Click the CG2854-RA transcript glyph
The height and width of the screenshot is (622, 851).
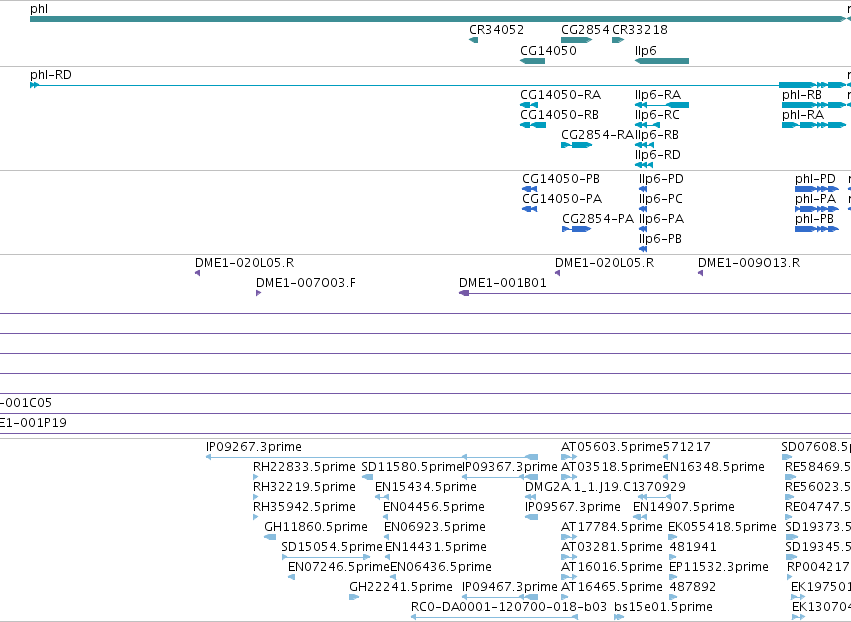576,145
